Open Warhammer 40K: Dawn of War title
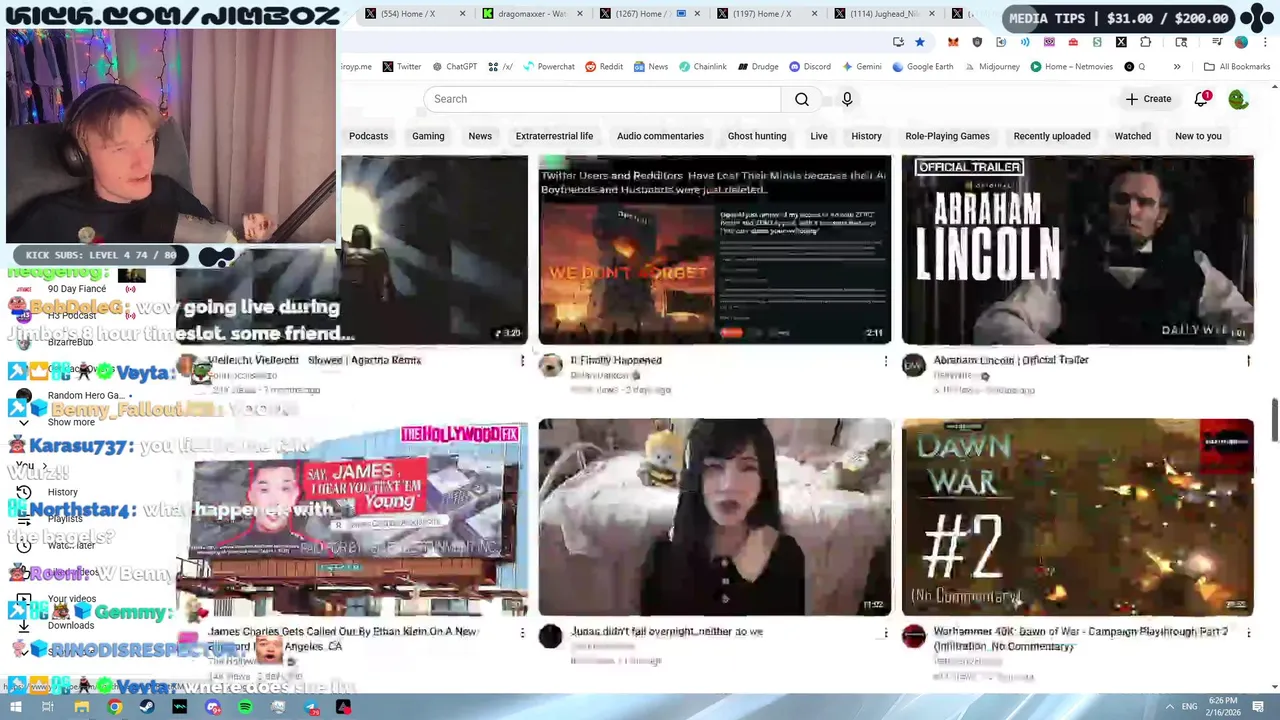 point(1080,639)
